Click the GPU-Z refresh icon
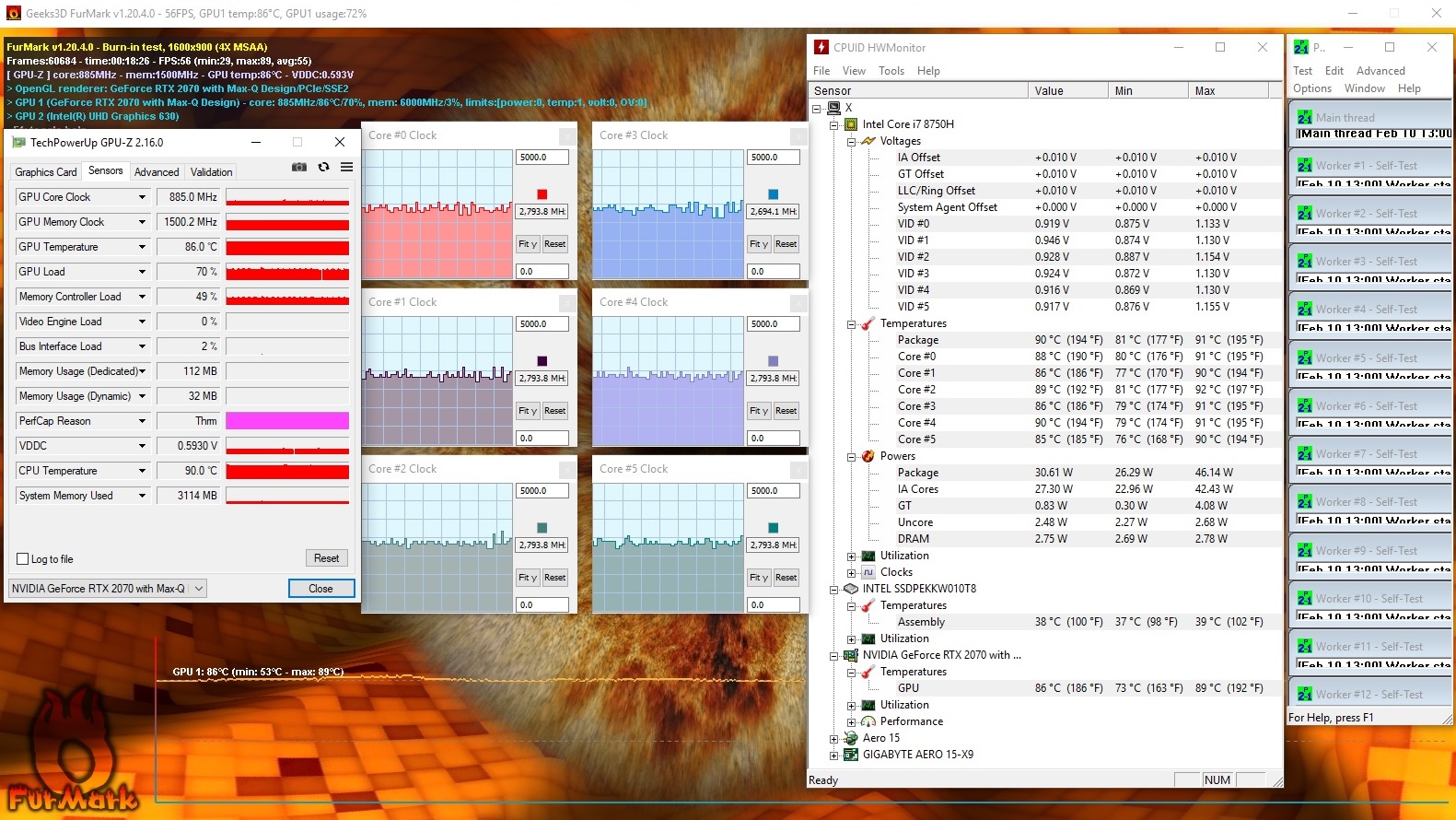Image resolution: width=1456 pixels, height=820 pixels. [x=323, y=167]
